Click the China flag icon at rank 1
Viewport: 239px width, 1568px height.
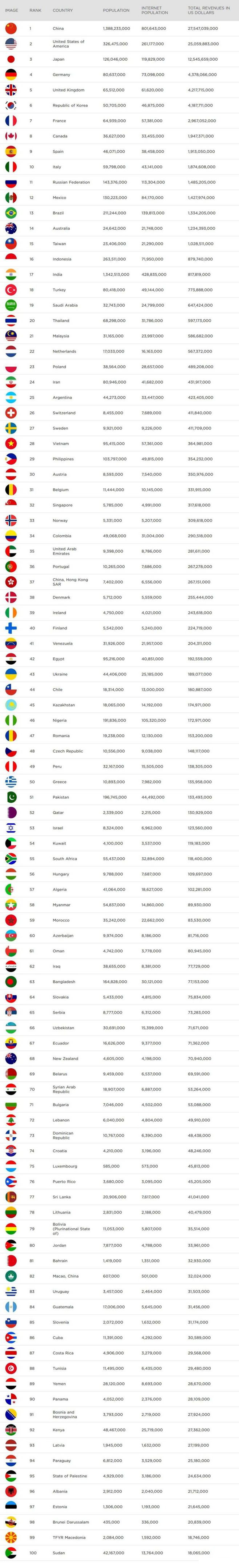click(11, 28)
